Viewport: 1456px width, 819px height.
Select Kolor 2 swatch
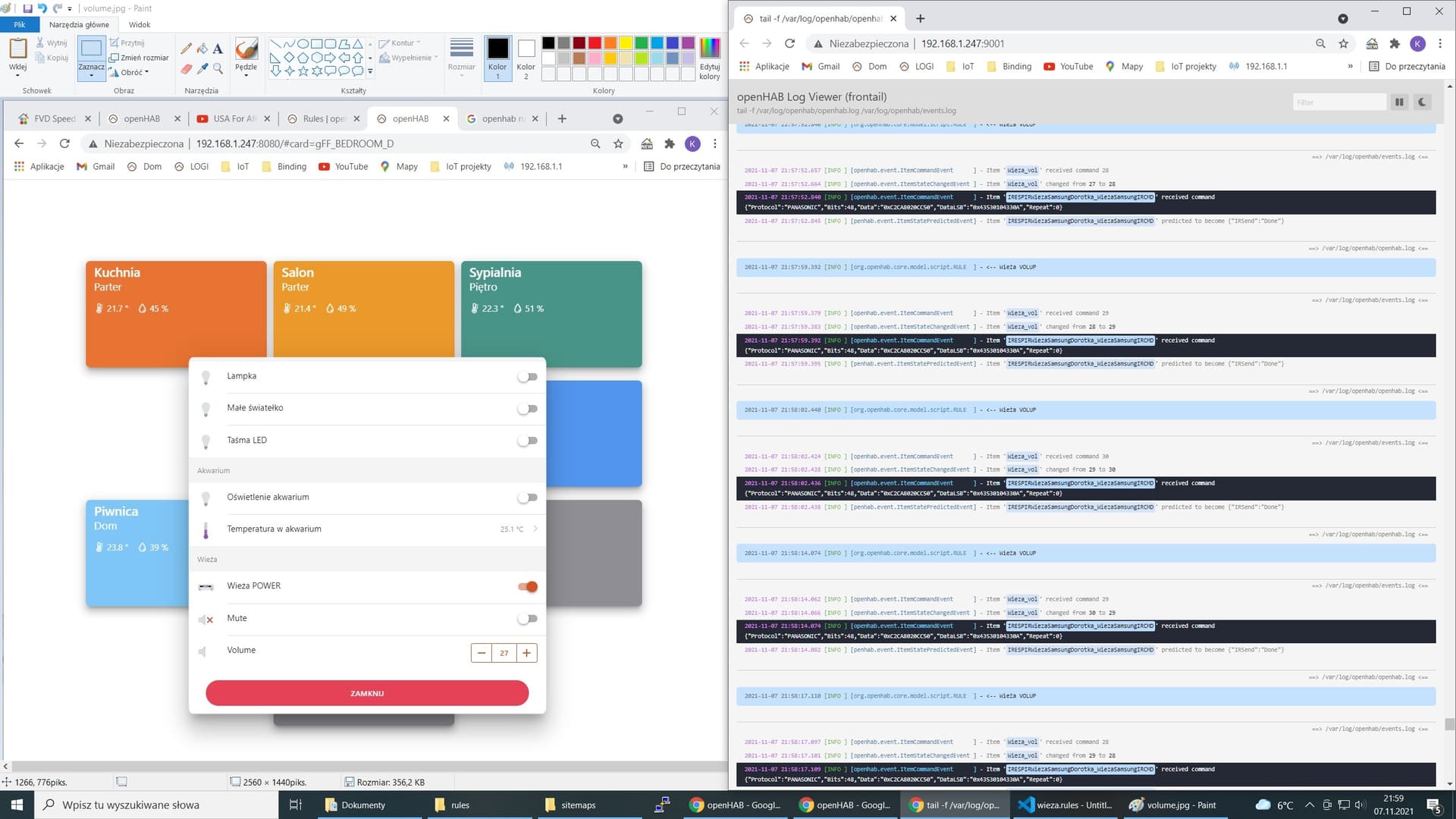coord(526,58)
